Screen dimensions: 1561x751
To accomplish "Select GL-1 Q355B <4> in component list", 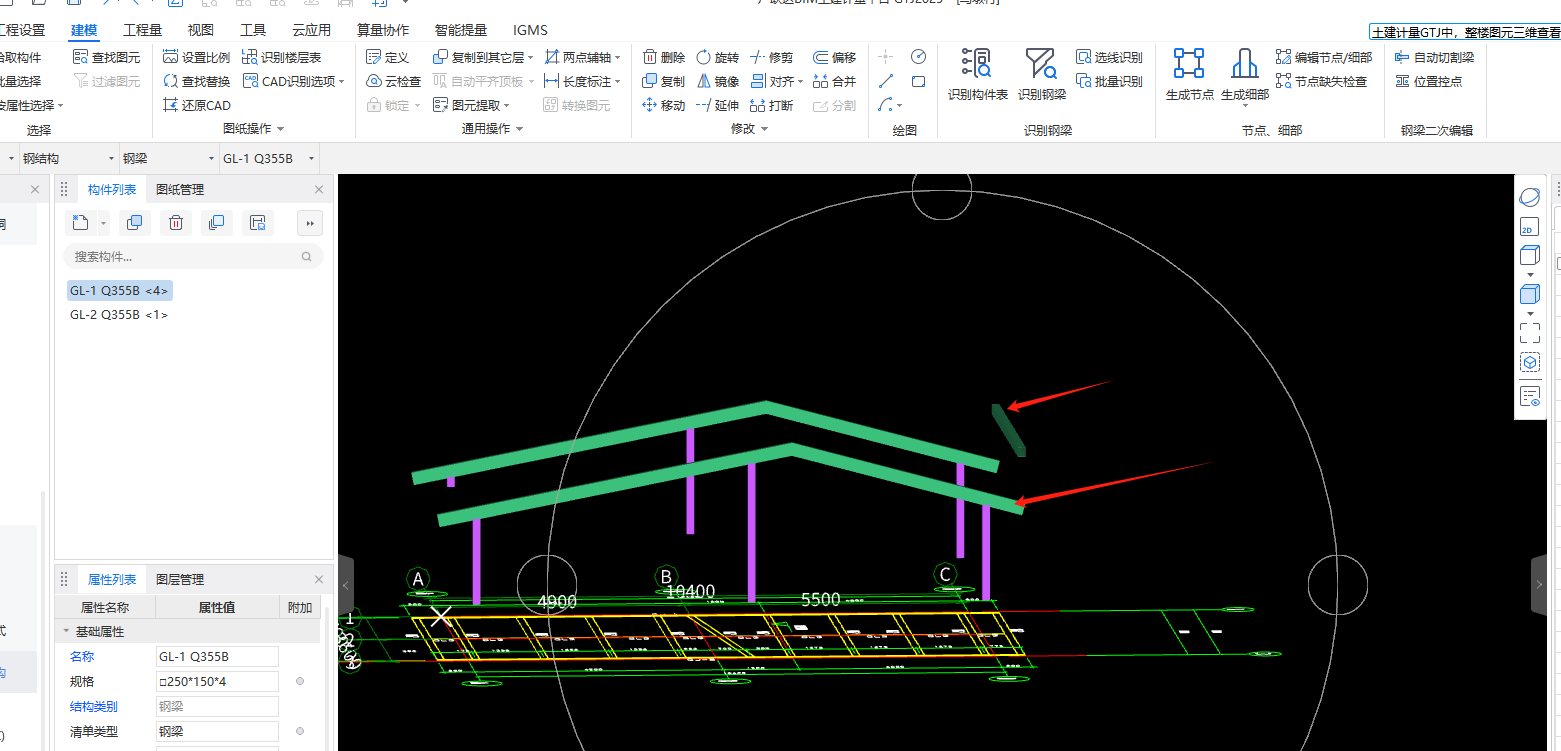I will point(120,290).
